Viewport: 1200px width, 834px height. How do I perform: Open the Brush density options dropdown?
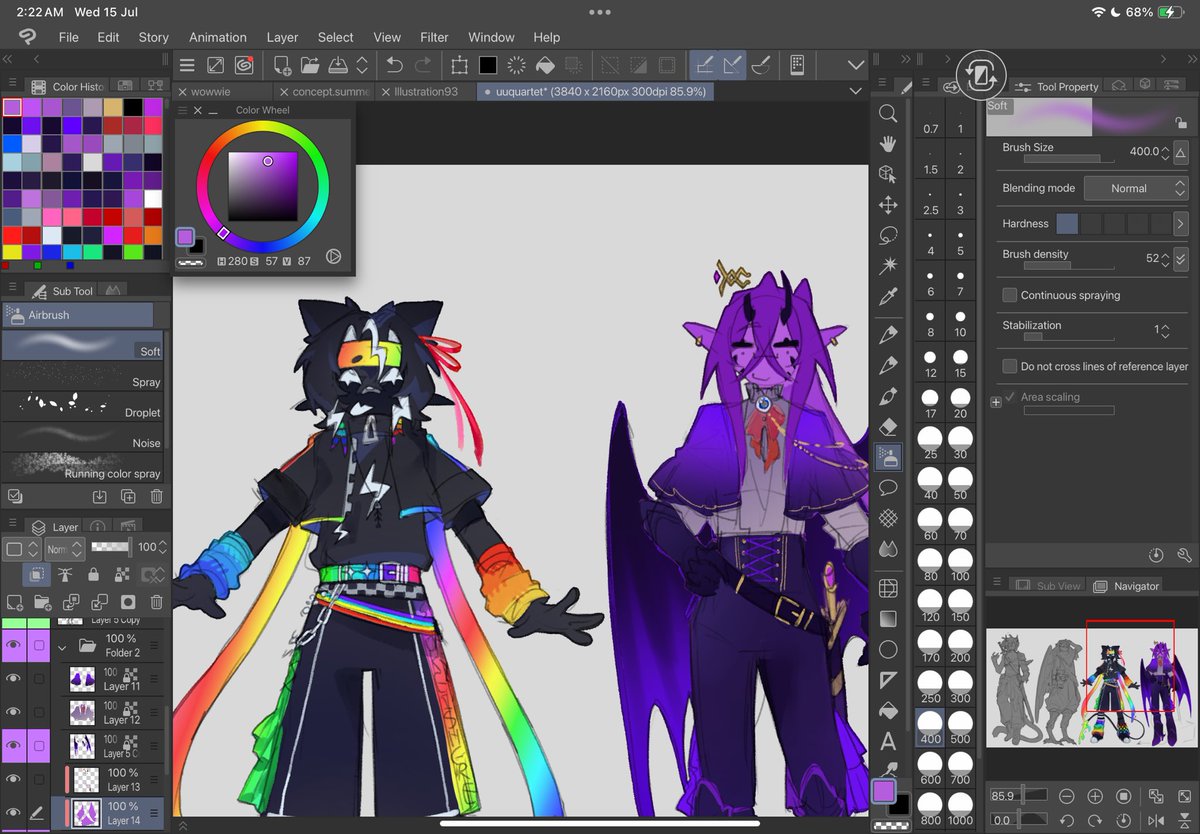pyautogui.click(x=1181, y=258)
